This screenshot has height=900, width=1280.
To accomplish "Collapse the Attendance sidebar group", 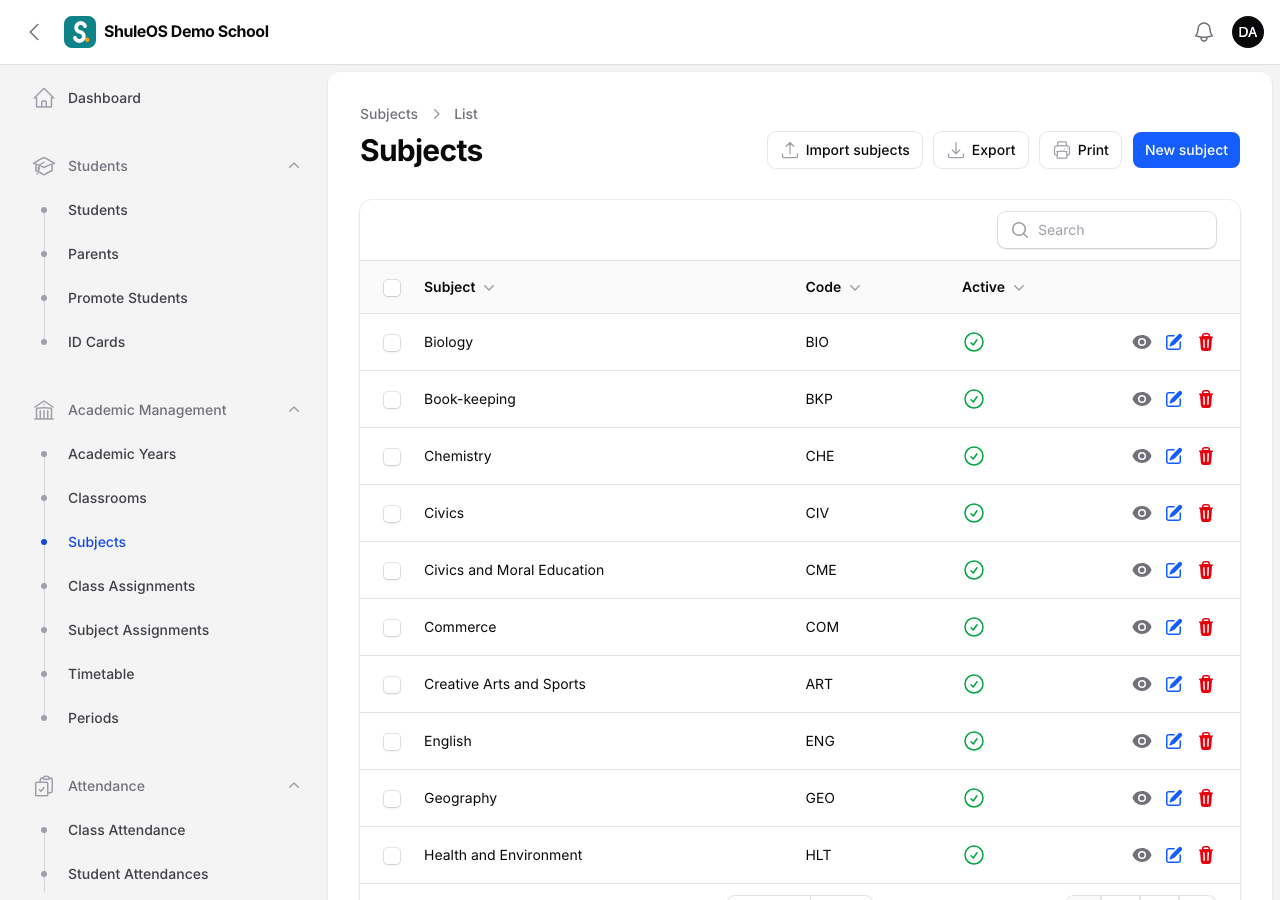I will [x=294, y=786].
